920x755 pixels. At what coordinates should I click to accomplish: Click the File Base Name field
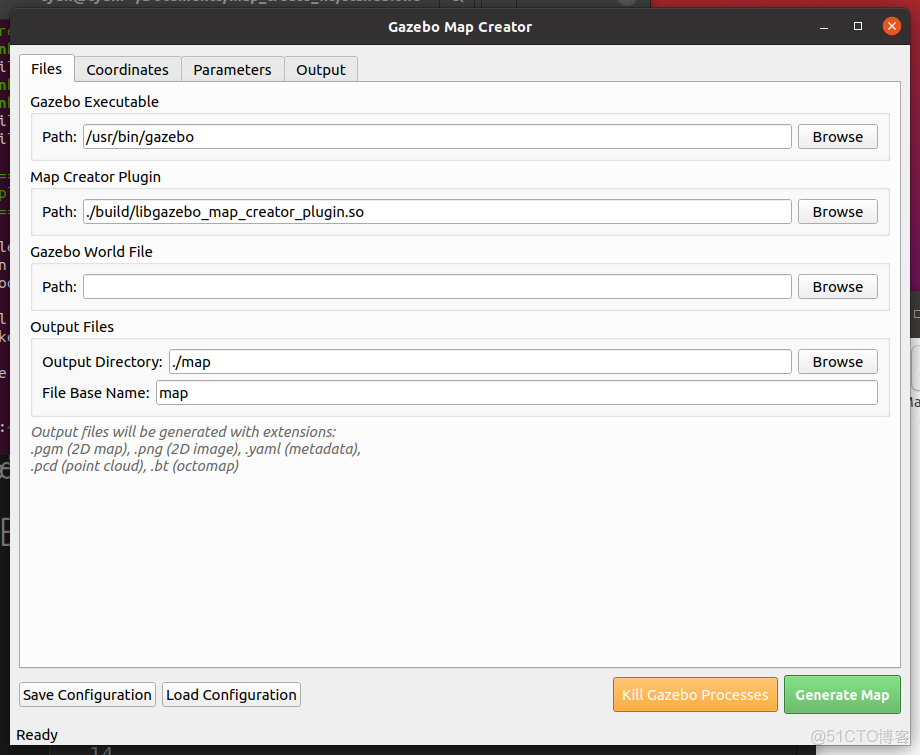coord(516,393)
